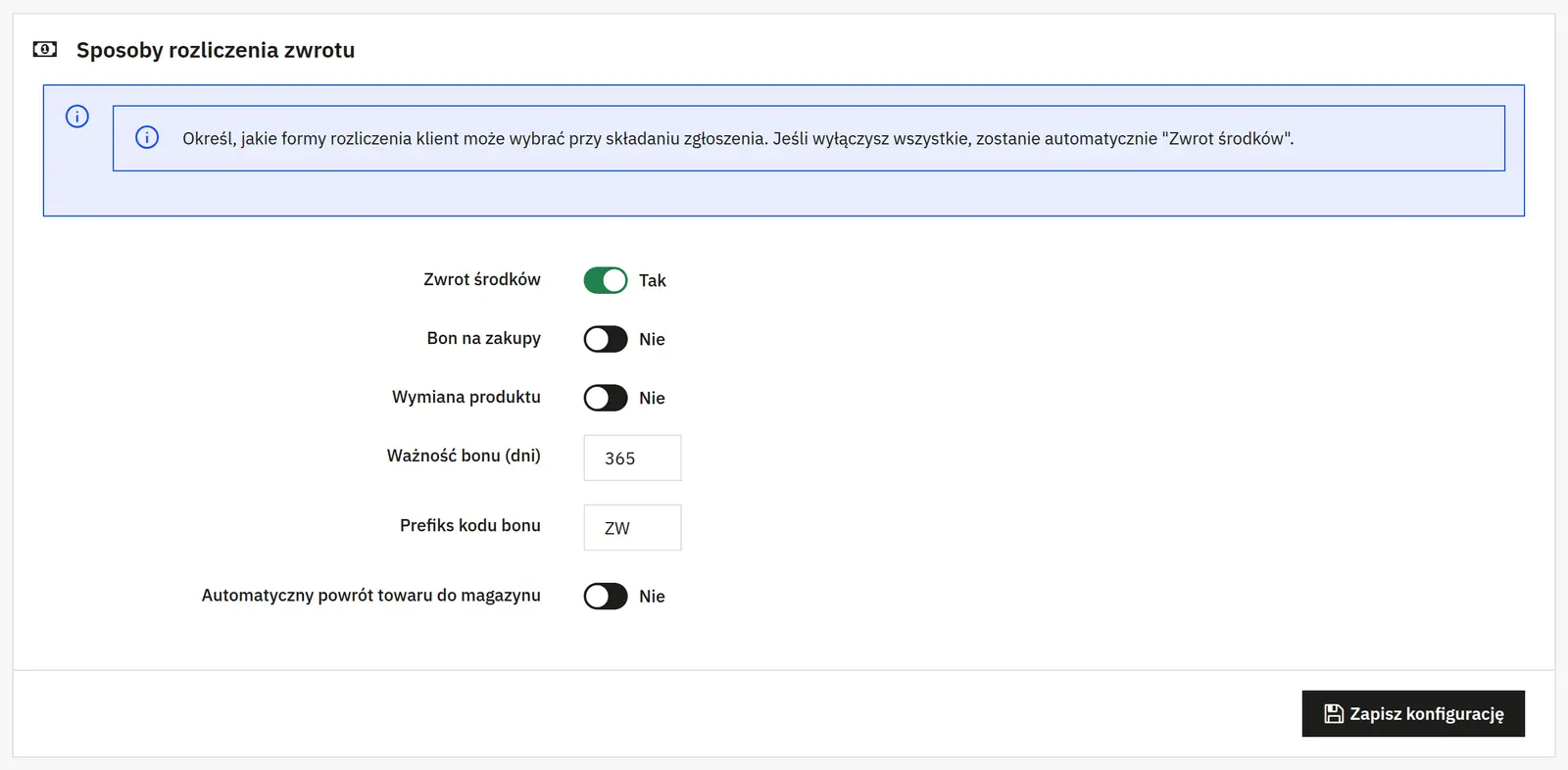
Task: Click the Ważność bonu (dni) field
Action: 632,457
